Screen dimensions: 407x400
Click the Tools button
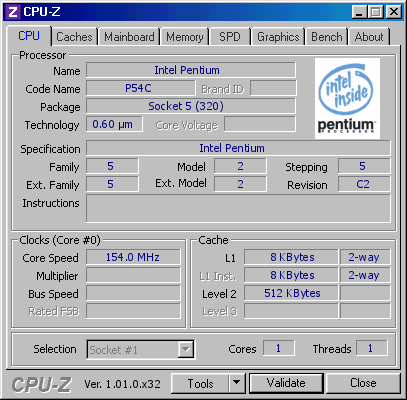[x=200, y=383]
